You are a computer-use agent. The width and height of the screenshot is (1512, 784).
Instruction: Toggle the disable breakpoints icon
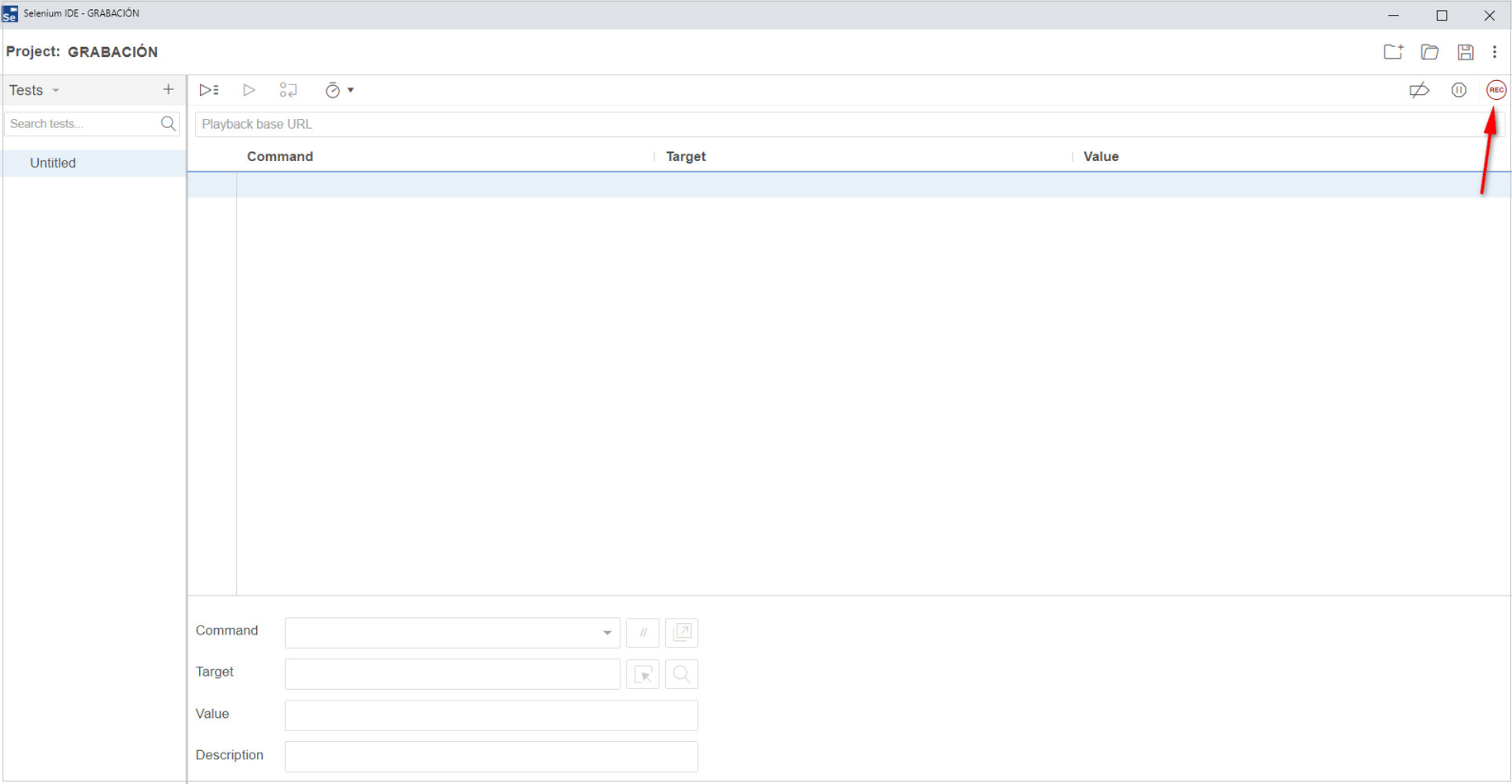pyautogui.click(x=1419, y=90)
